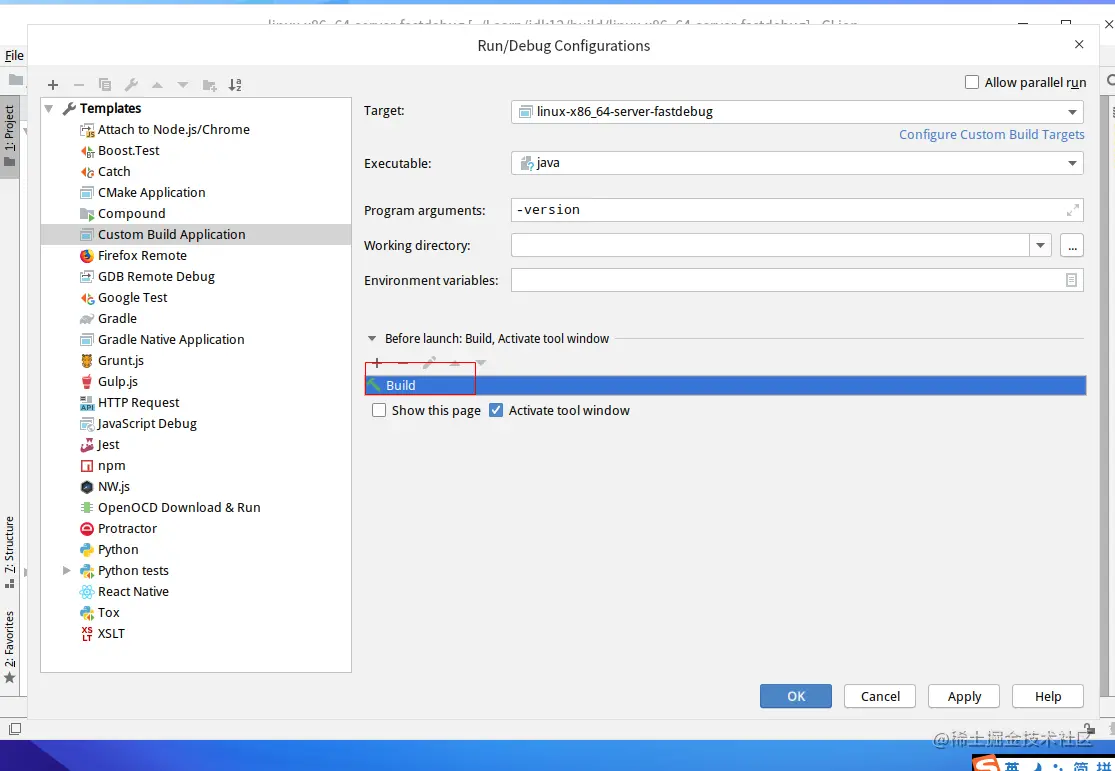
Task: Click the Cancel button
Action: point(880,696)
